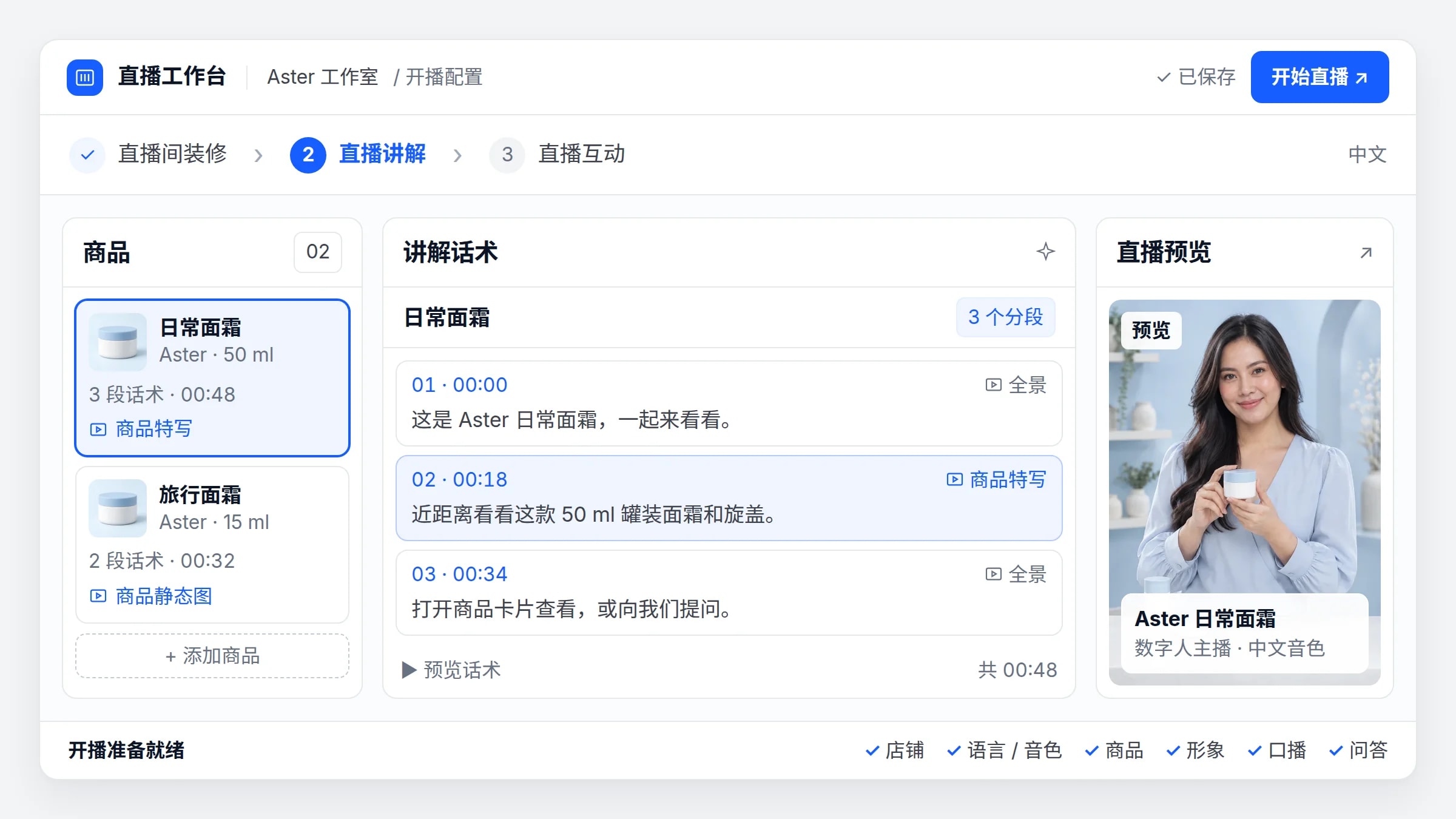Click 全景 shot icon in segment 01
Screen dimensions: 1456x819
pyautogui.click(x=993, y=385)
